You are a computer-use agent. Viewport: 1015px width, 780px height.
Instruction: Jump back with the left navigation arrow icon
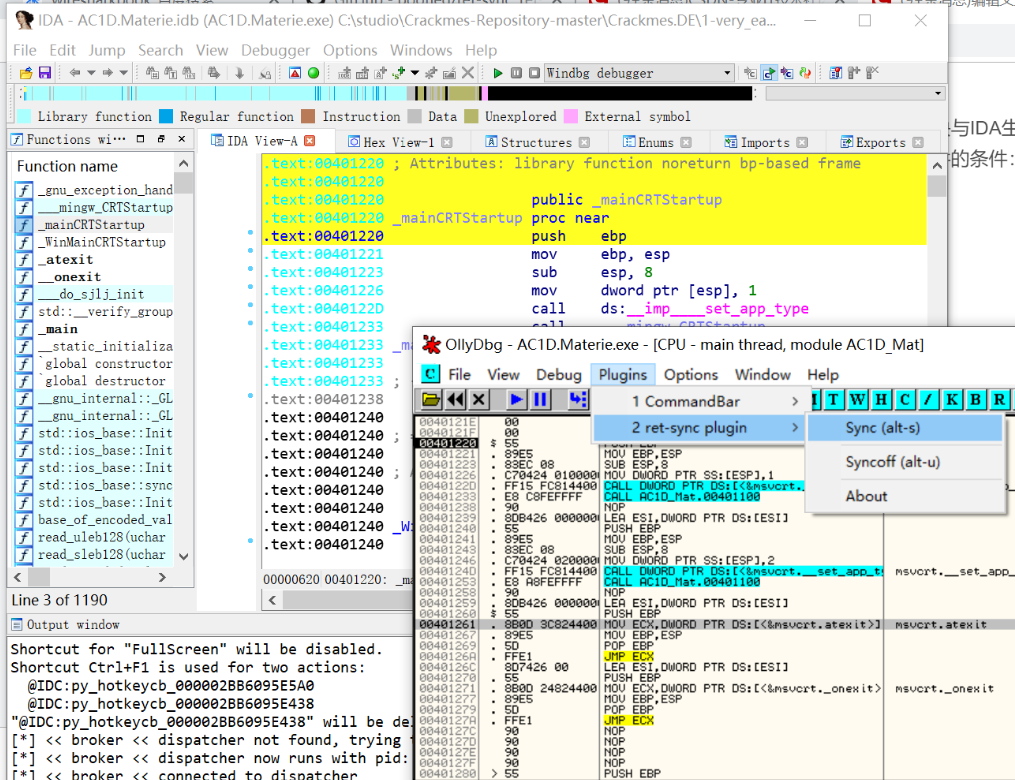(x=74, y=72)
